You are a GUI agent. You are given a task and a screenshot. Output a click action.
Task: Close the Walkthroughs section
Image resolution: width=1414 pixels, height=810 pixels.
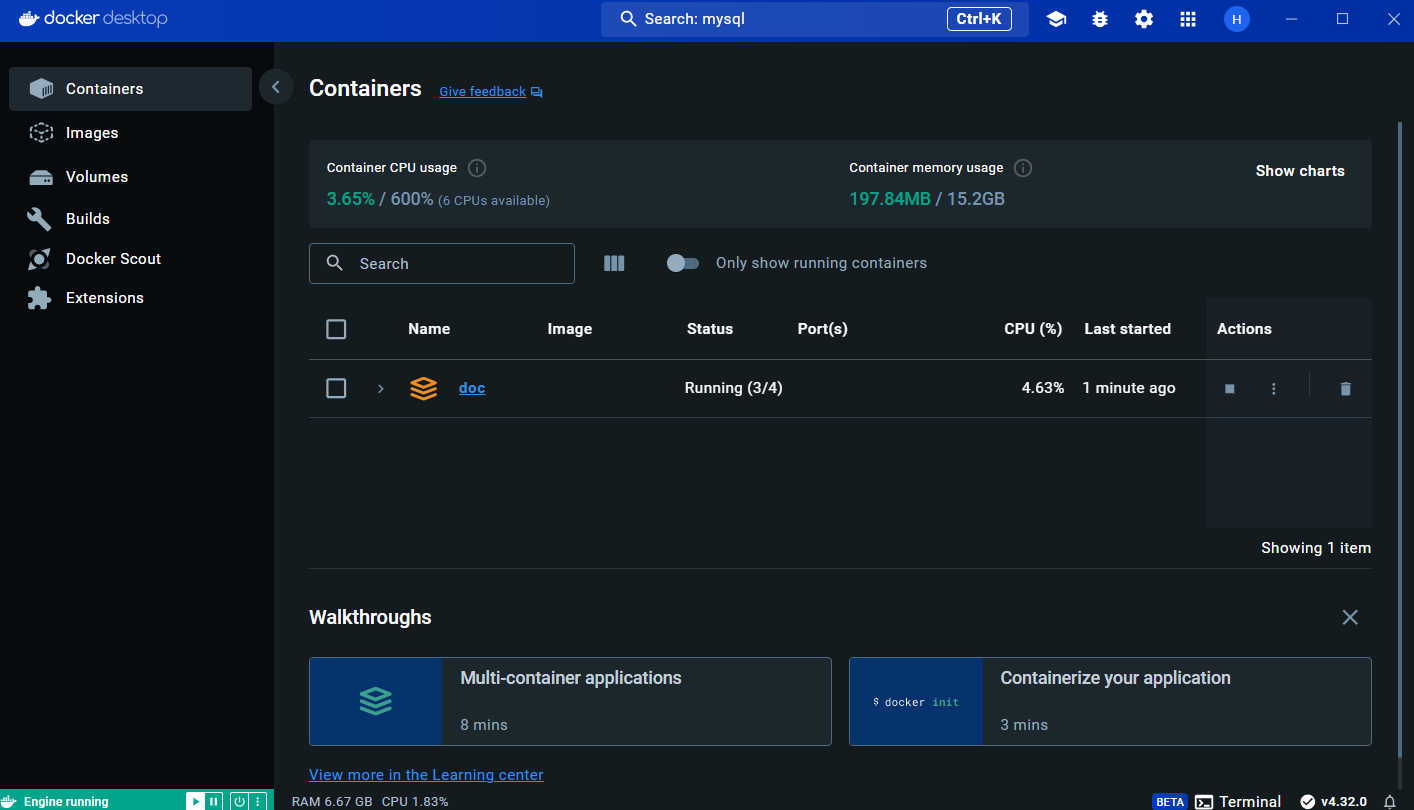point(1350,617)
